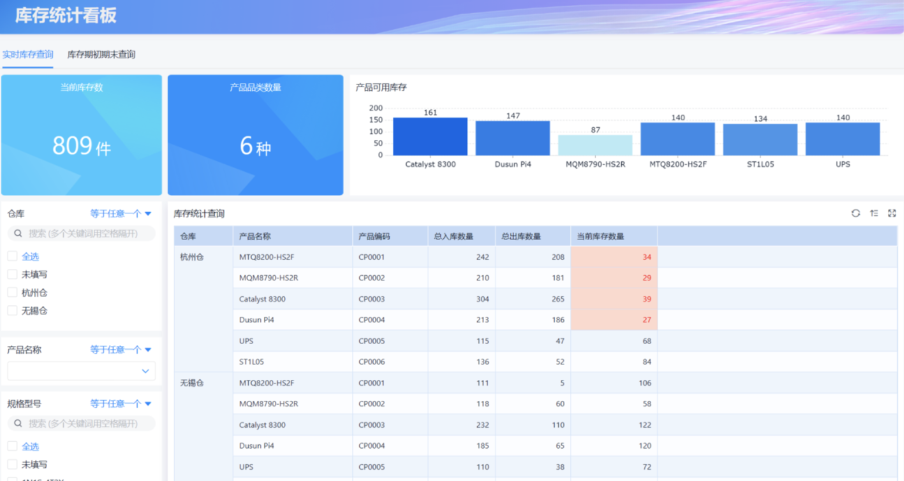Viewport: 904px width, 481px height.
Task: Open 等于任意一个 dropdown for 产品名称
Action: point(120,350)
